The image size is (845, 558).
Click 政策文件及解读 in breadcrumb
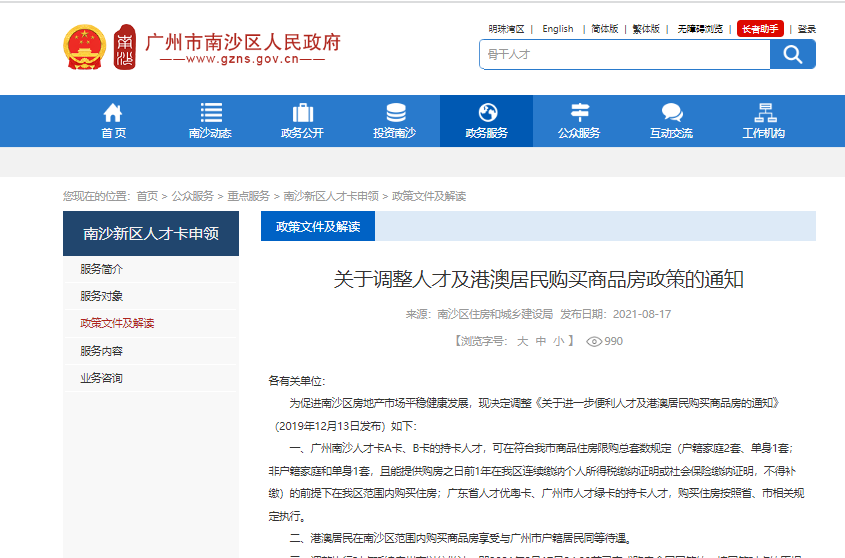click(429, 196)
